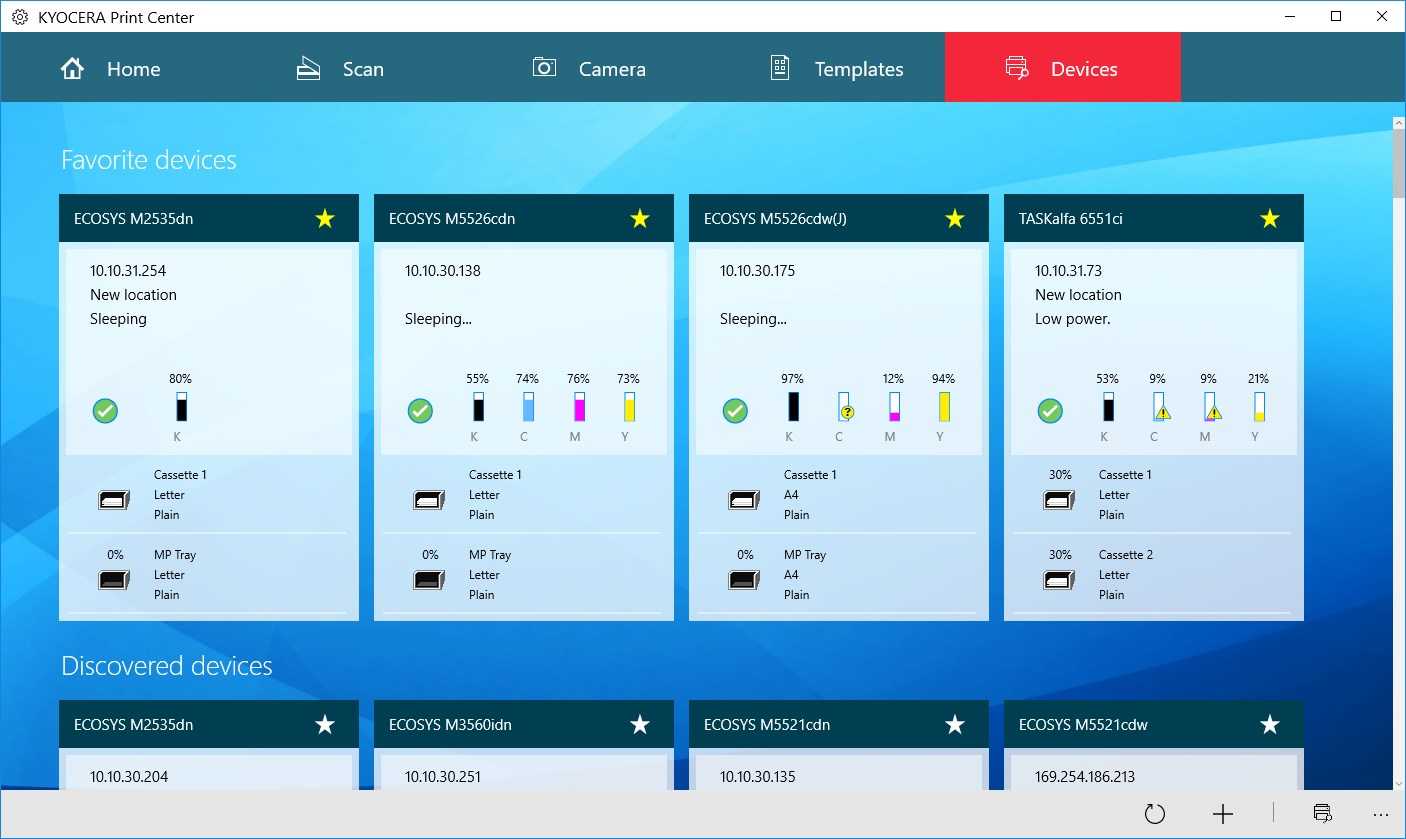Toggle favorite star on ECOSYS M5526cdw(J)

coord(955,218)
